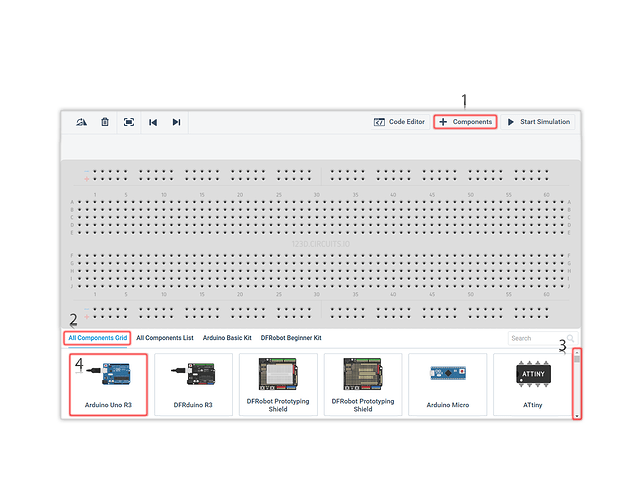Click the zoom to fit icon
Screen dimensions: 625x500
click(x=129, y=122)
